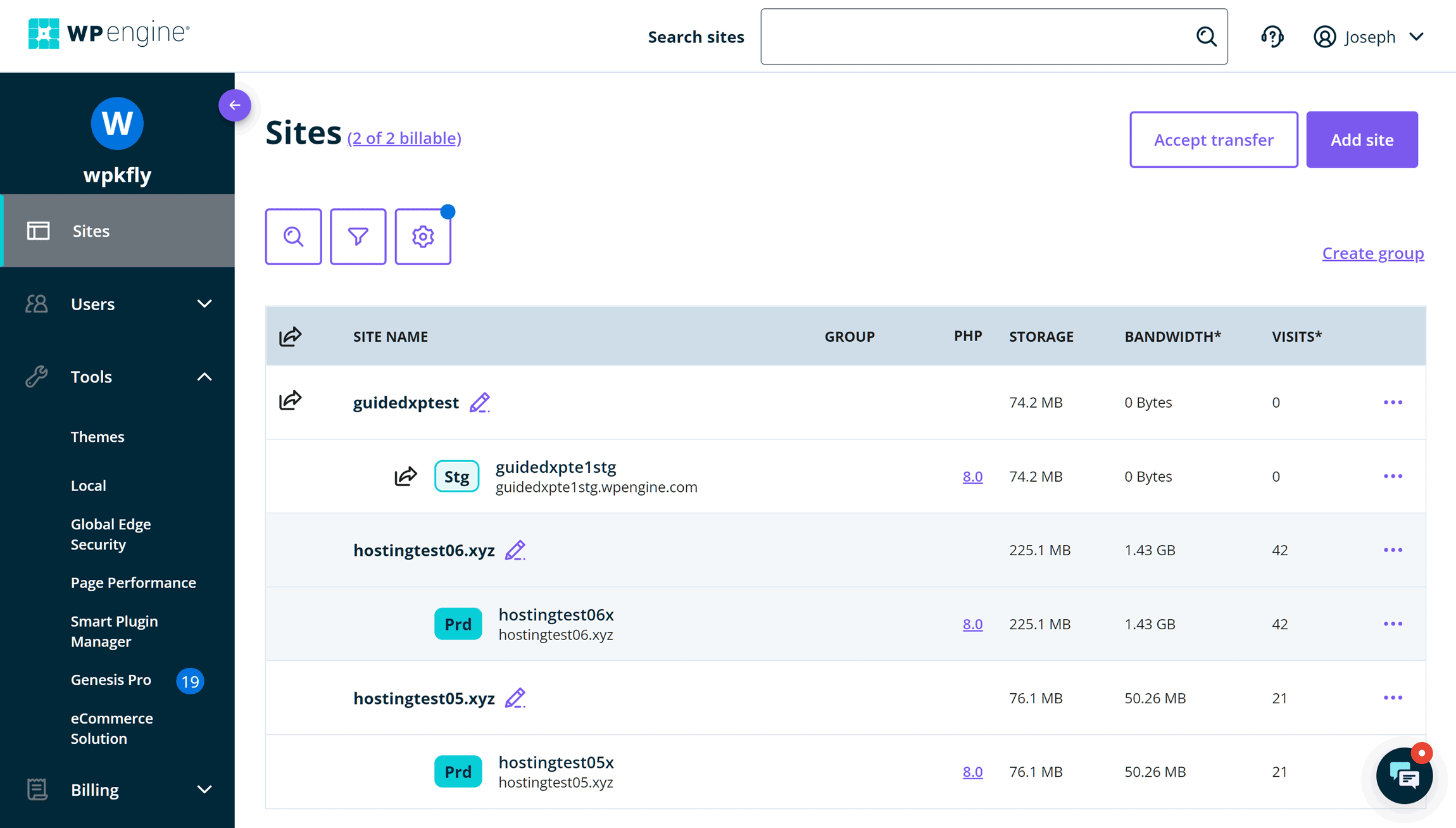Collapse the sidebar with the purple arrow
The image size is (1456, 828).
tap(235, 105)
